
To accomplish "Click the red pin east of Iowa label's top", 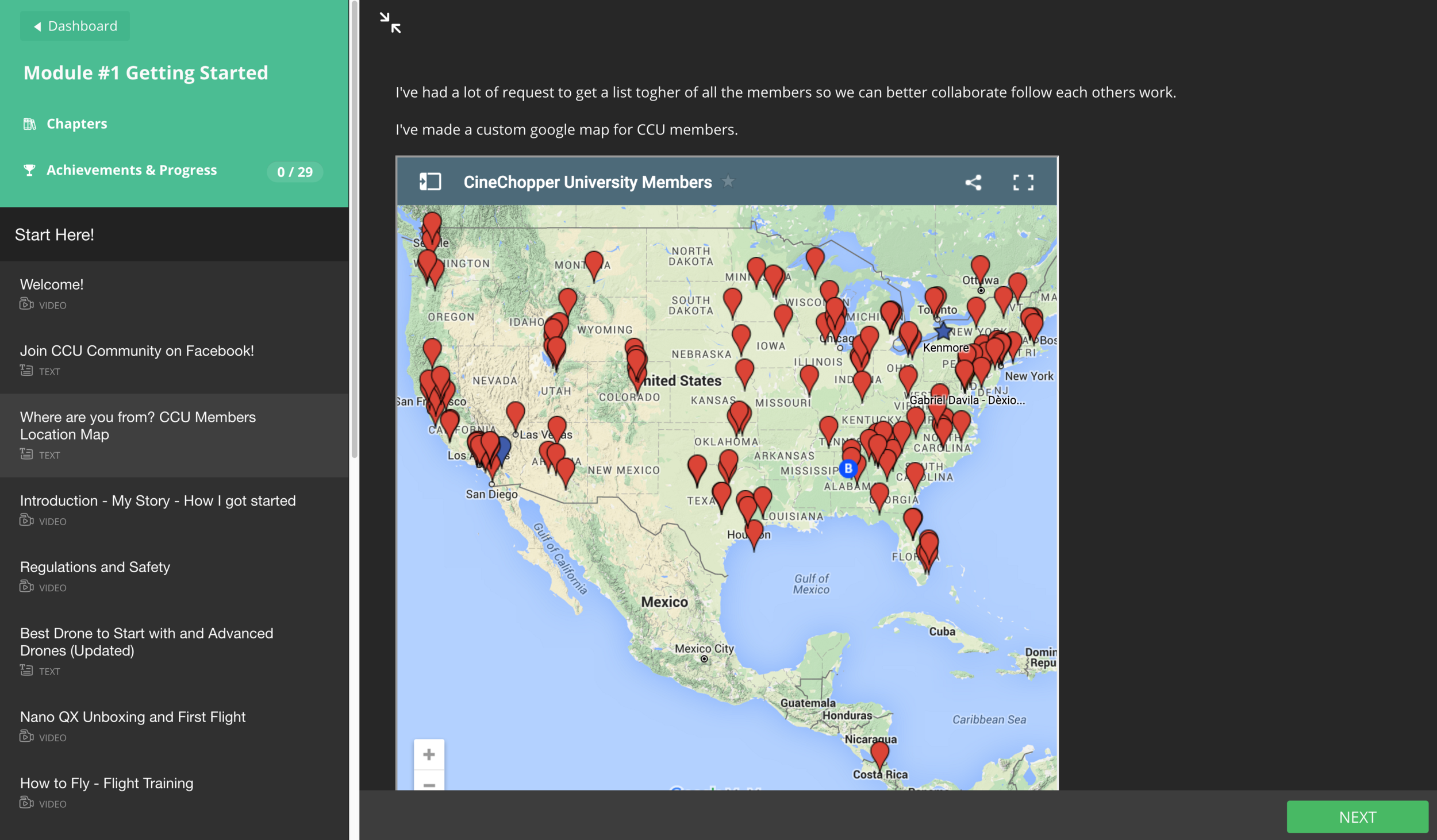I will [x=783, y=318].
